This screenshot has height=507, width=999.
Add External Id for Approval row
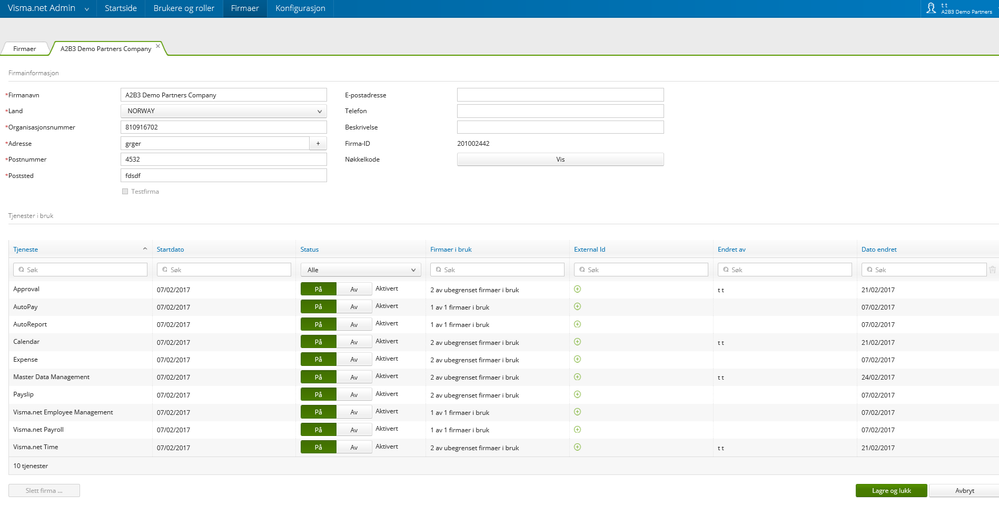[577, 289]
